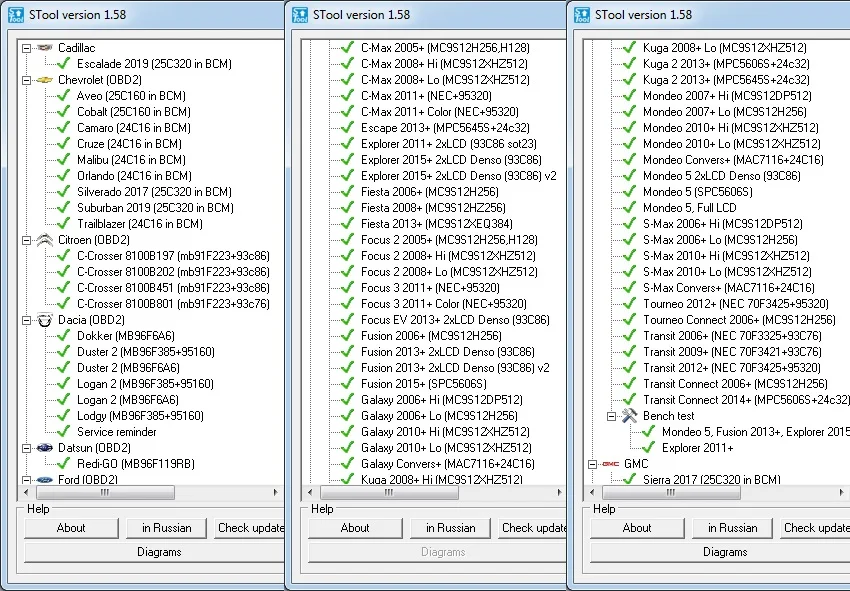Click the checkmark beside Escape 2013+
Screen dimensions: 850x591
pos(347,127)
